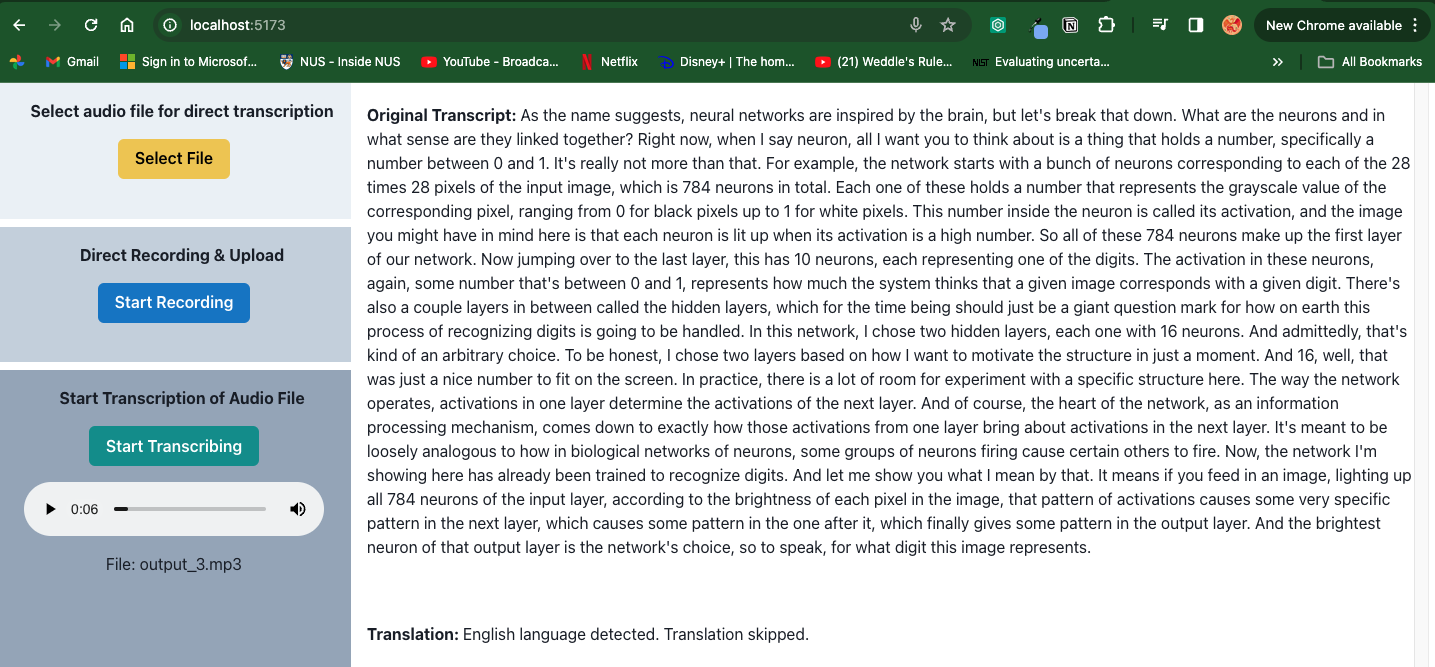Click the Select File button
The height and width of the screenshot is (667, 1435).
pyautogui.click(x=174, y=158)
